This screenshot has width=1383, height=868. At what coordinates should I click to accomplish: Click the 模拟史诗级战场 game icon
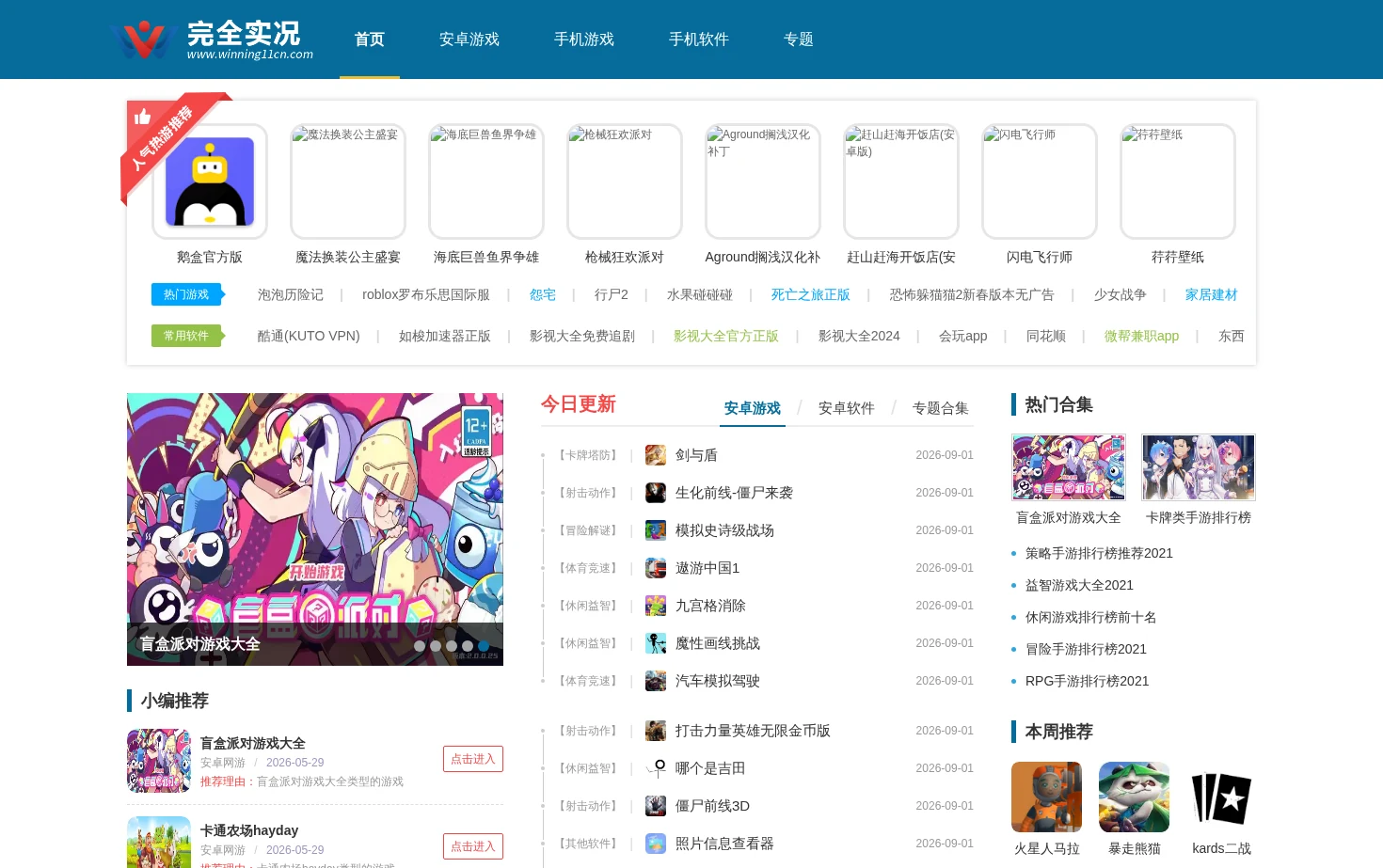[x=656, y=530]
